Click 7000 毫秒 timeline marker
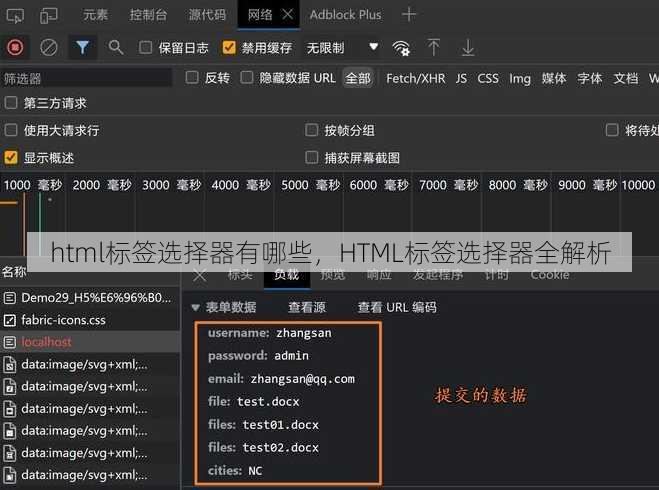Viewport: 659px width, 490px height. [x=448, y=185]
